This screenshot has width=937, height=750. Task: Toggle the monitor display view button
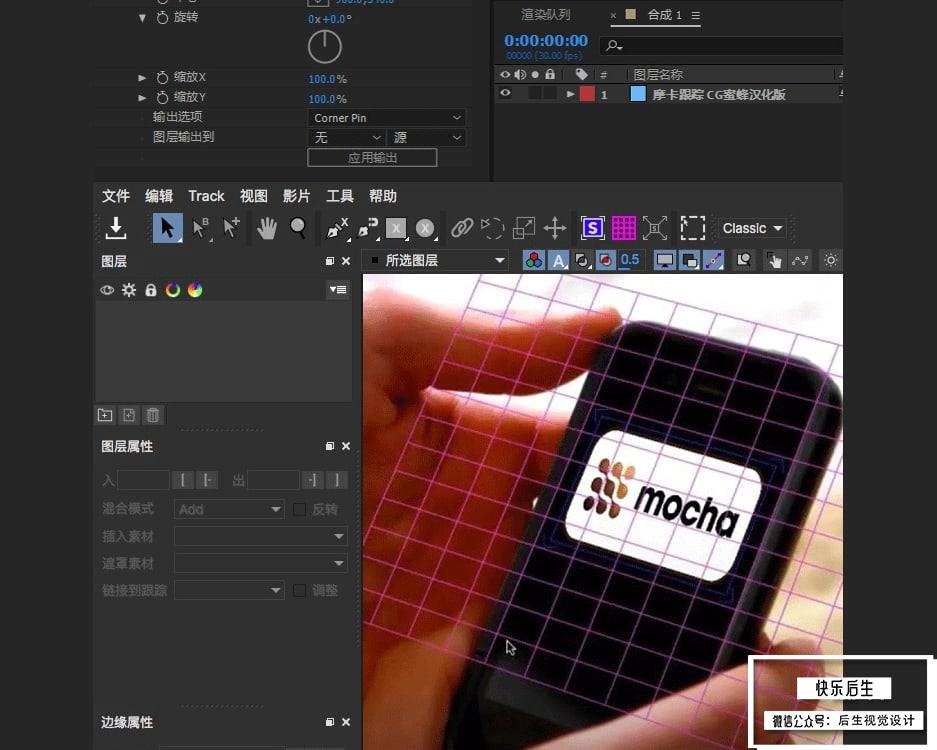[665, 260]
